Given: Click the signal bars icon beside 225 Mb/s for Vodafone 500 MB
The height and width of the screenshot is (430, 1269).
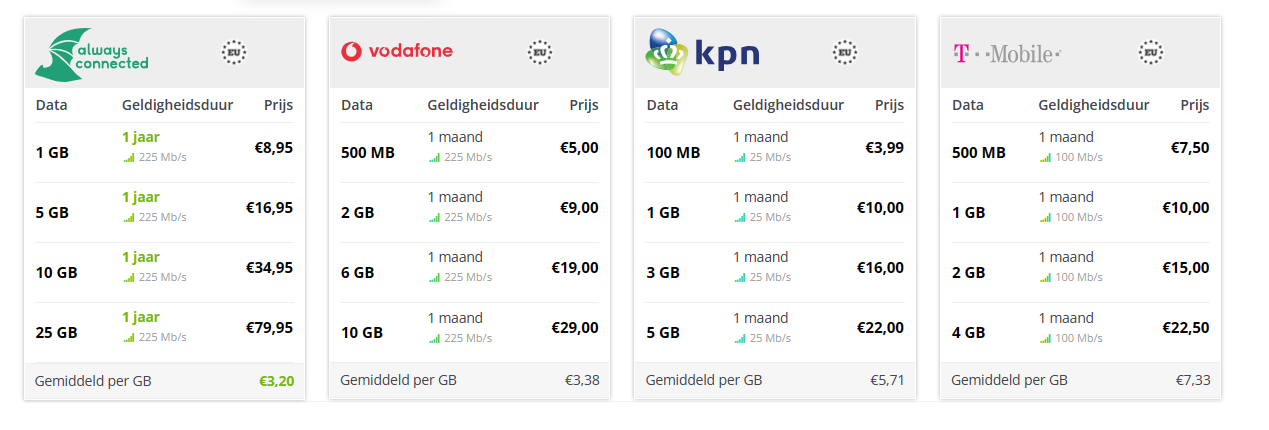Looking at the screenshot, I should click(x=434, y=157).
